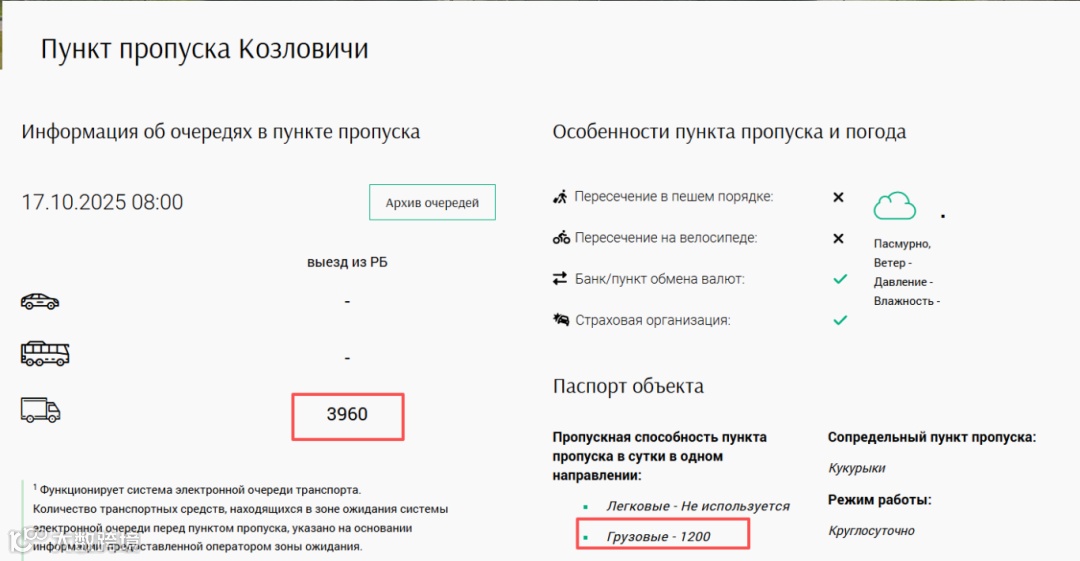Click the passenger car queue icon
The height and width of the screenshot is (561, 1080).
pyautogui.click(x=40, y=301)
